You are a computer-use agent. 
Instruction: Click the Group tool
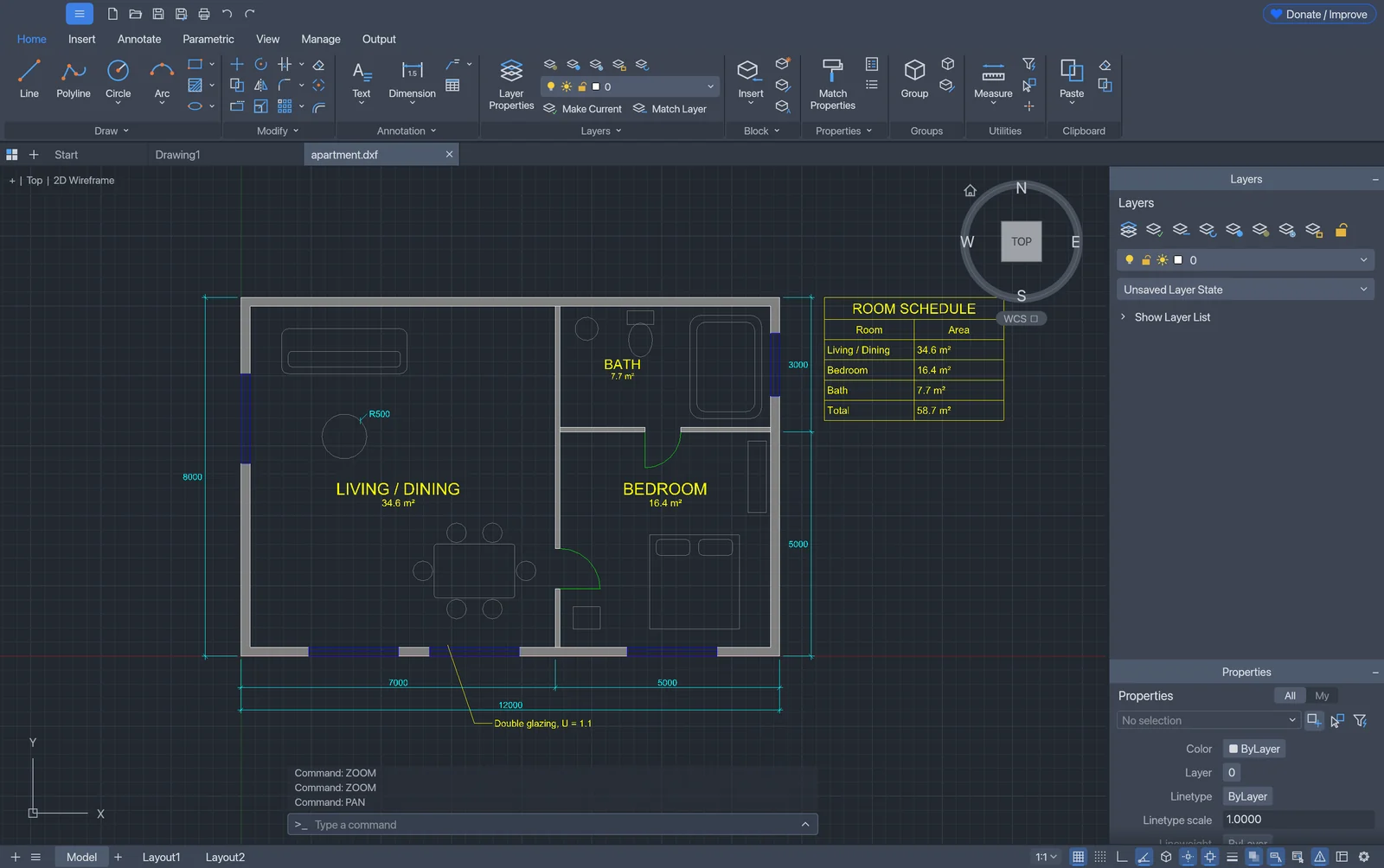click(914, 79)
